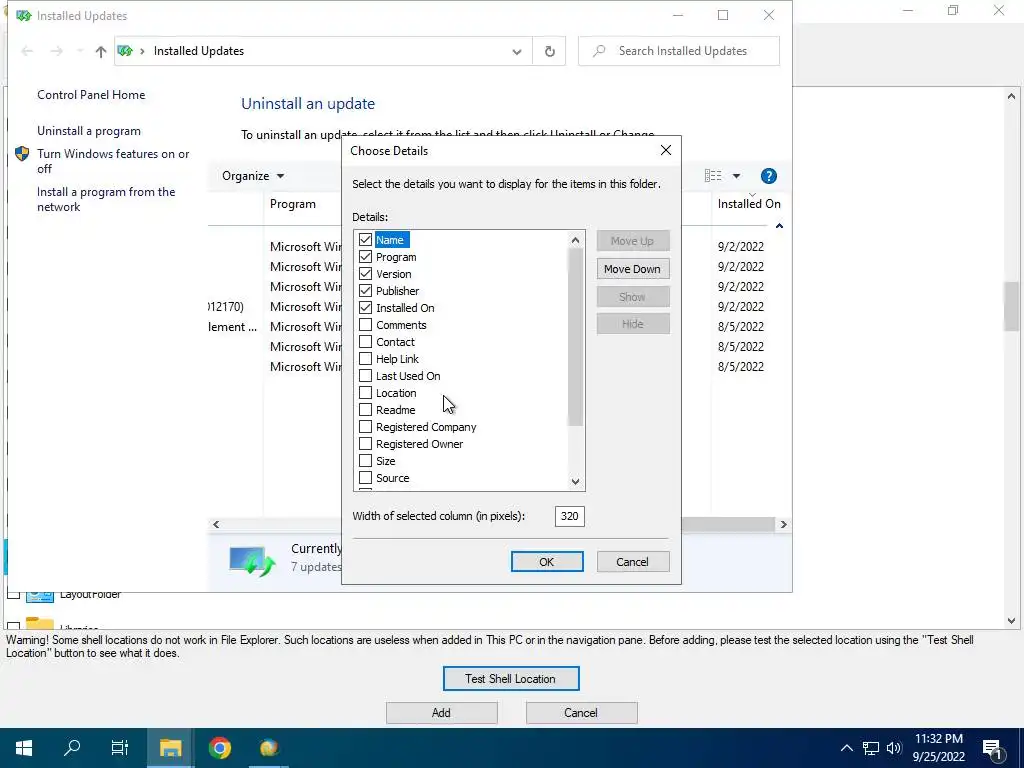This screenshot has height=768, width=1024.
Task: Enable the Comments detail
Action: pyautogui.click(x=365, y=325)
